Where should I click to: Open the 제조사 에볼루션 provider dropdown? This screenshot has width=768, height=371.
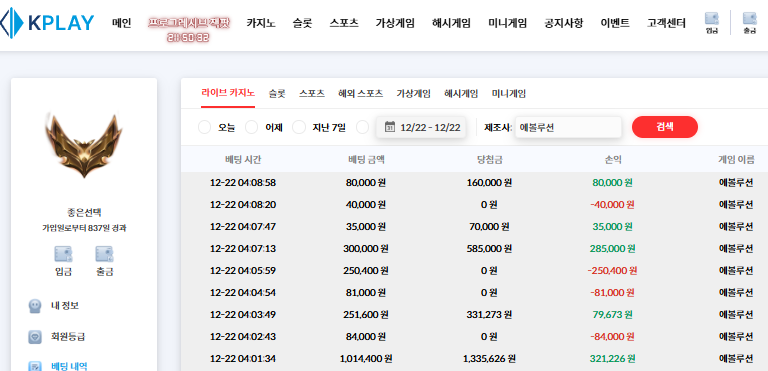coord(568,127)
